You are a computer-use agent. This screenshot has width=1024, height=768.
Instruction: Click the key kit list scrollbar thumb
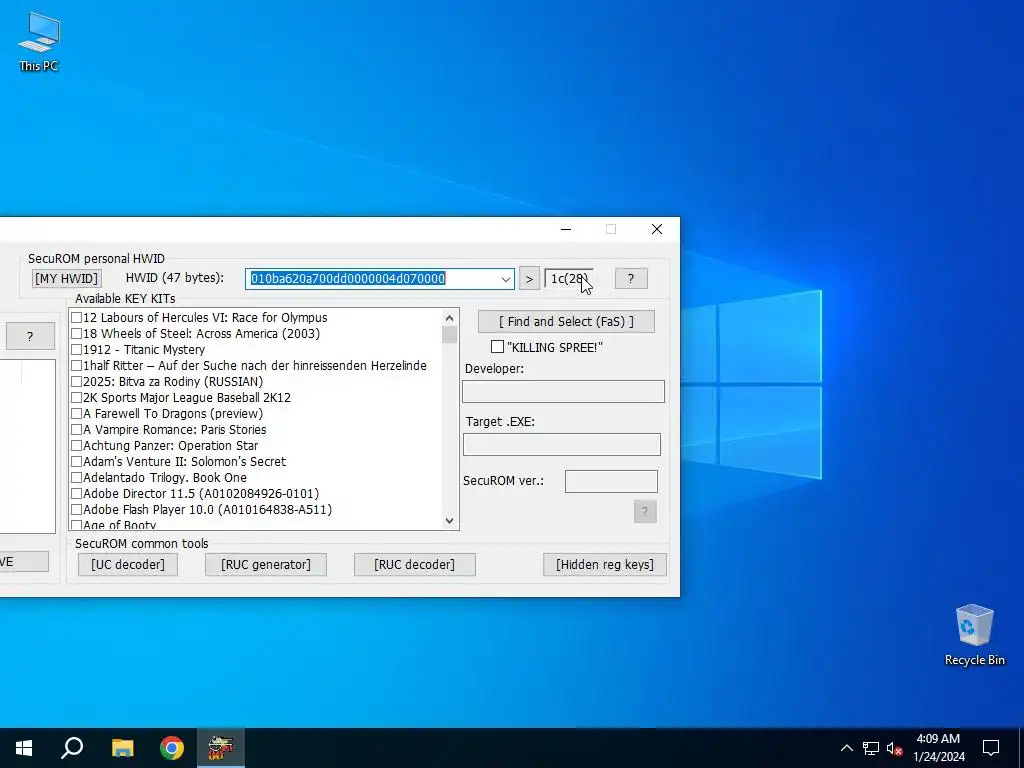(x=449, y=334)
